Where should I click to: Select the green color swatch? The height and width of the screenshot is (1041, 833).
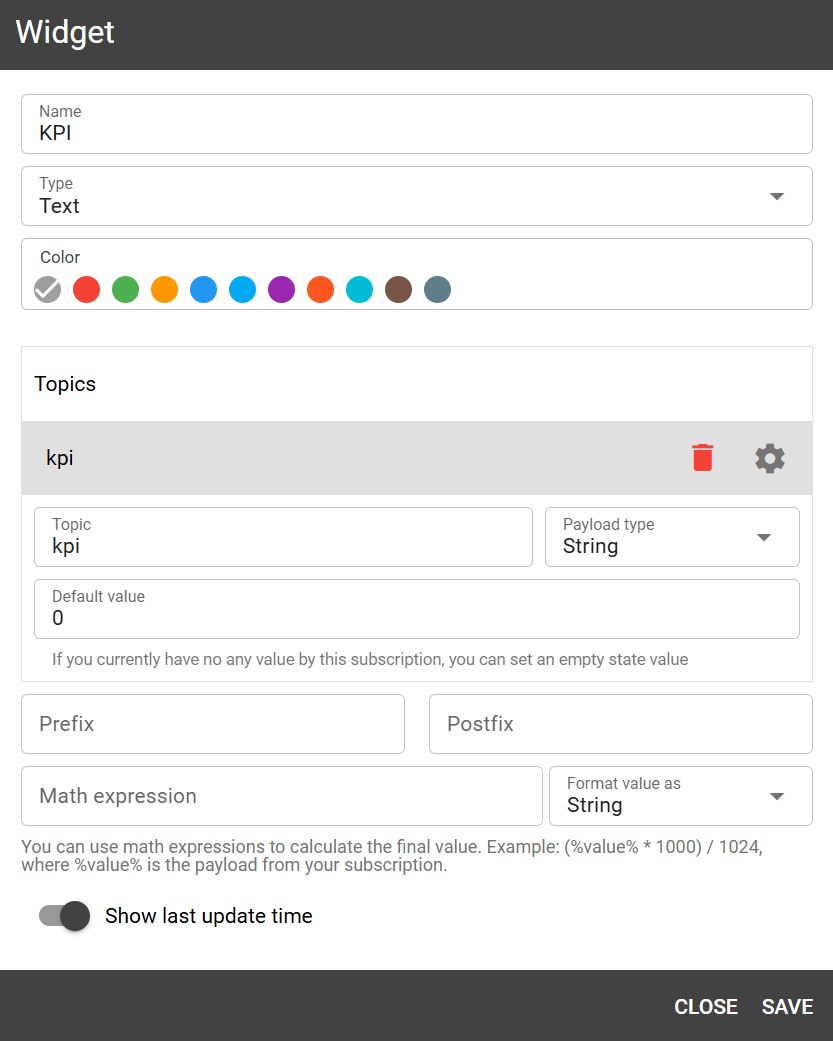(125, 289)
